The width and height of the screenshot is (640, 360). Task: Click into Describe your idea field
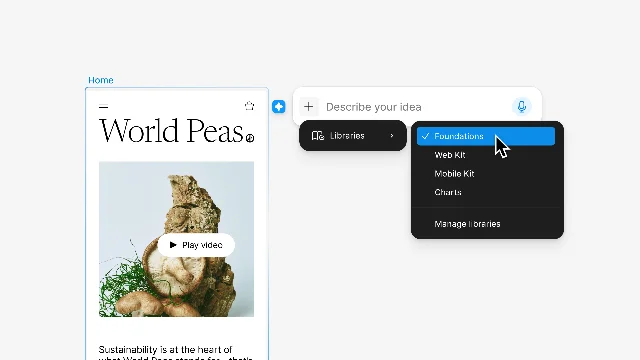(x=414, y=107)
